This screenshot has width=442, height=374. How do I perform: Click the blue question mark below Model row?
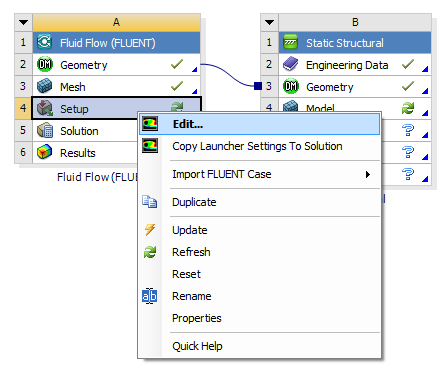(x=408, y=130)
